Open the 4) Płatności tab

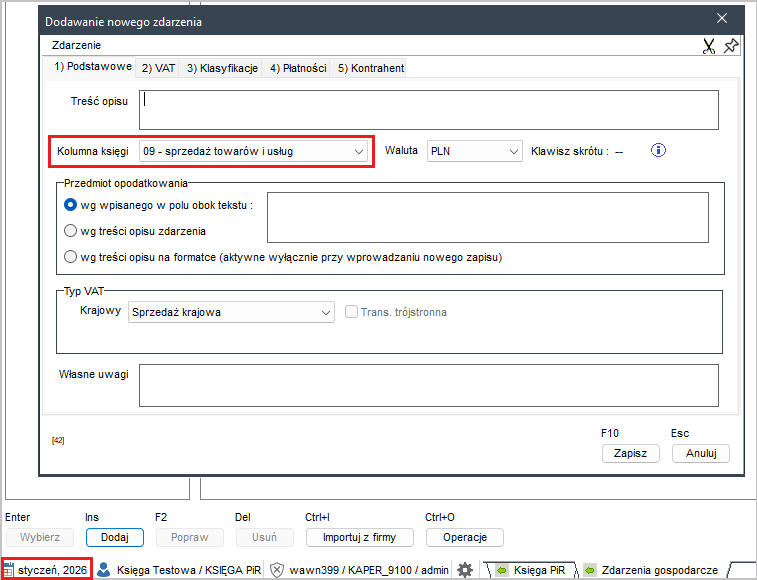[298, 68]
